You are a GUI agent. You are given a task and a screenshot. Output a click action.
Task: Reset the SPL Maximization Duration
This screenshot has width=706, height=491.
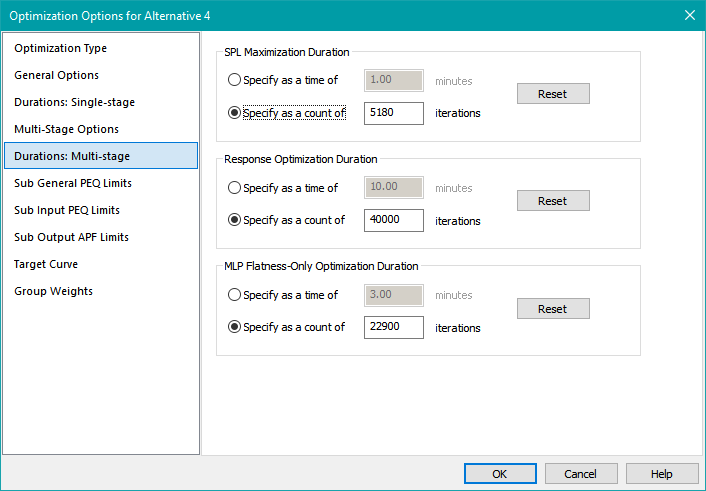point(553,94)
